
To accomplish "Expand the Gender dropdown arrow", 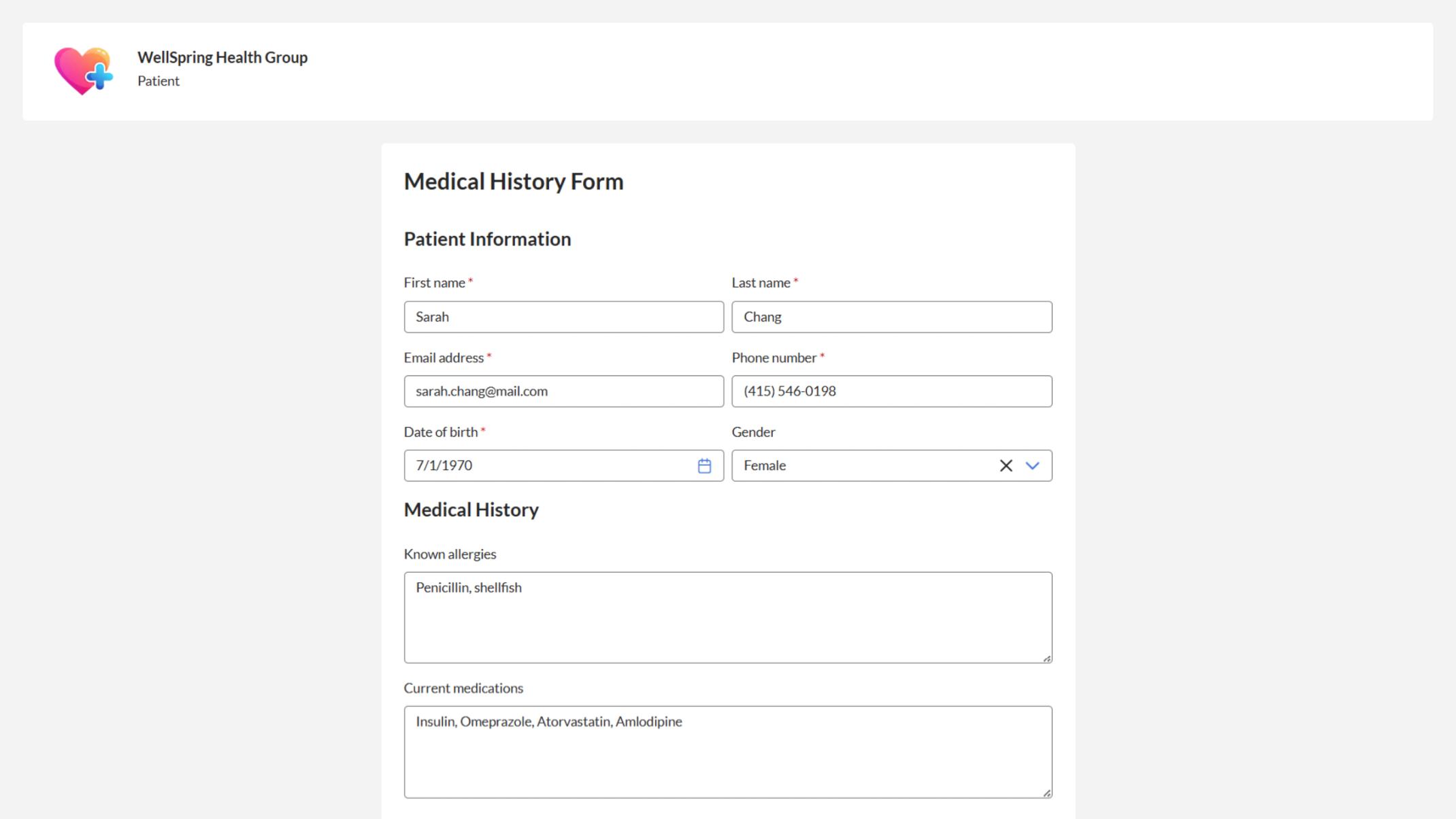I will pyautogui.click(x=1032, y=466).
